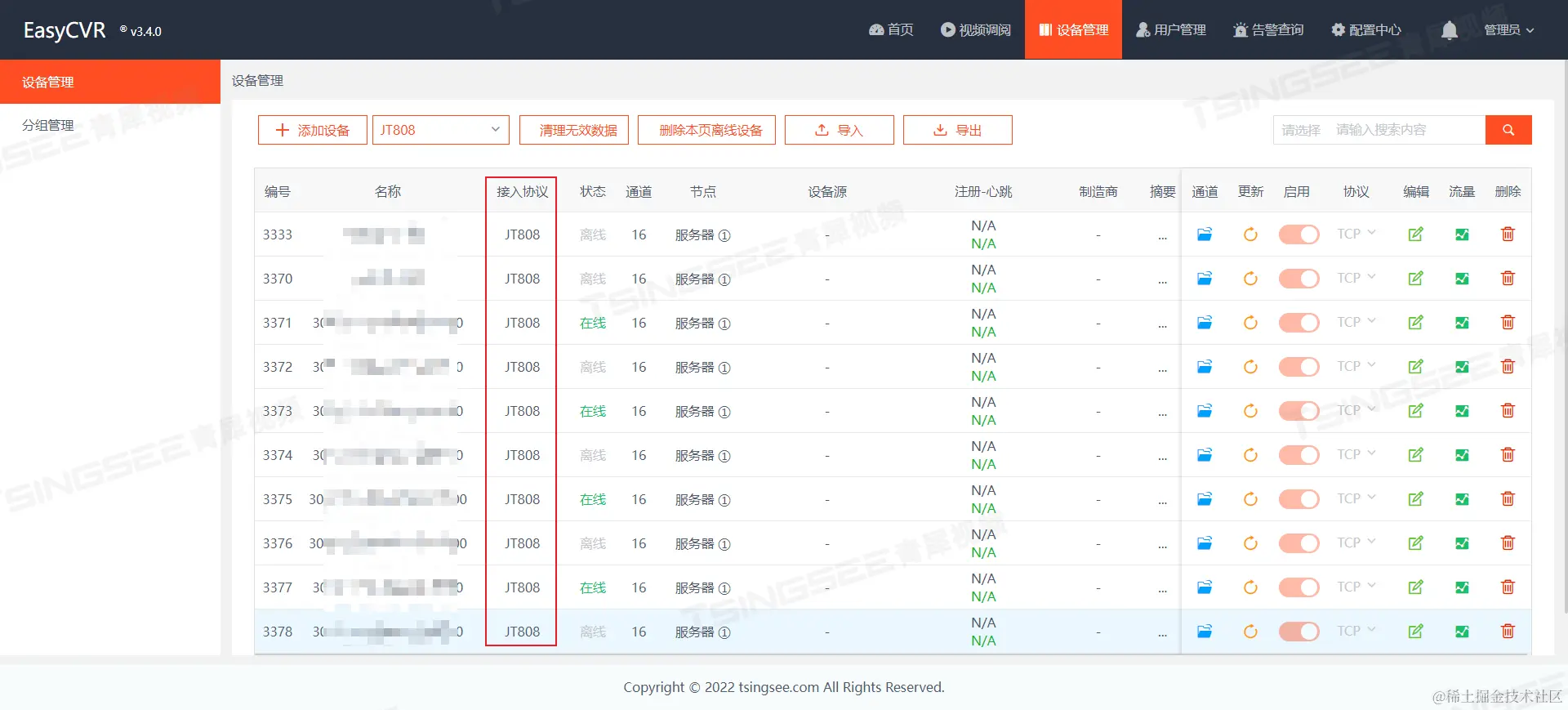View traffic chart icon for device 3376
Image resolution: width=1568 pixels, height=710 pixels.
1462,543
